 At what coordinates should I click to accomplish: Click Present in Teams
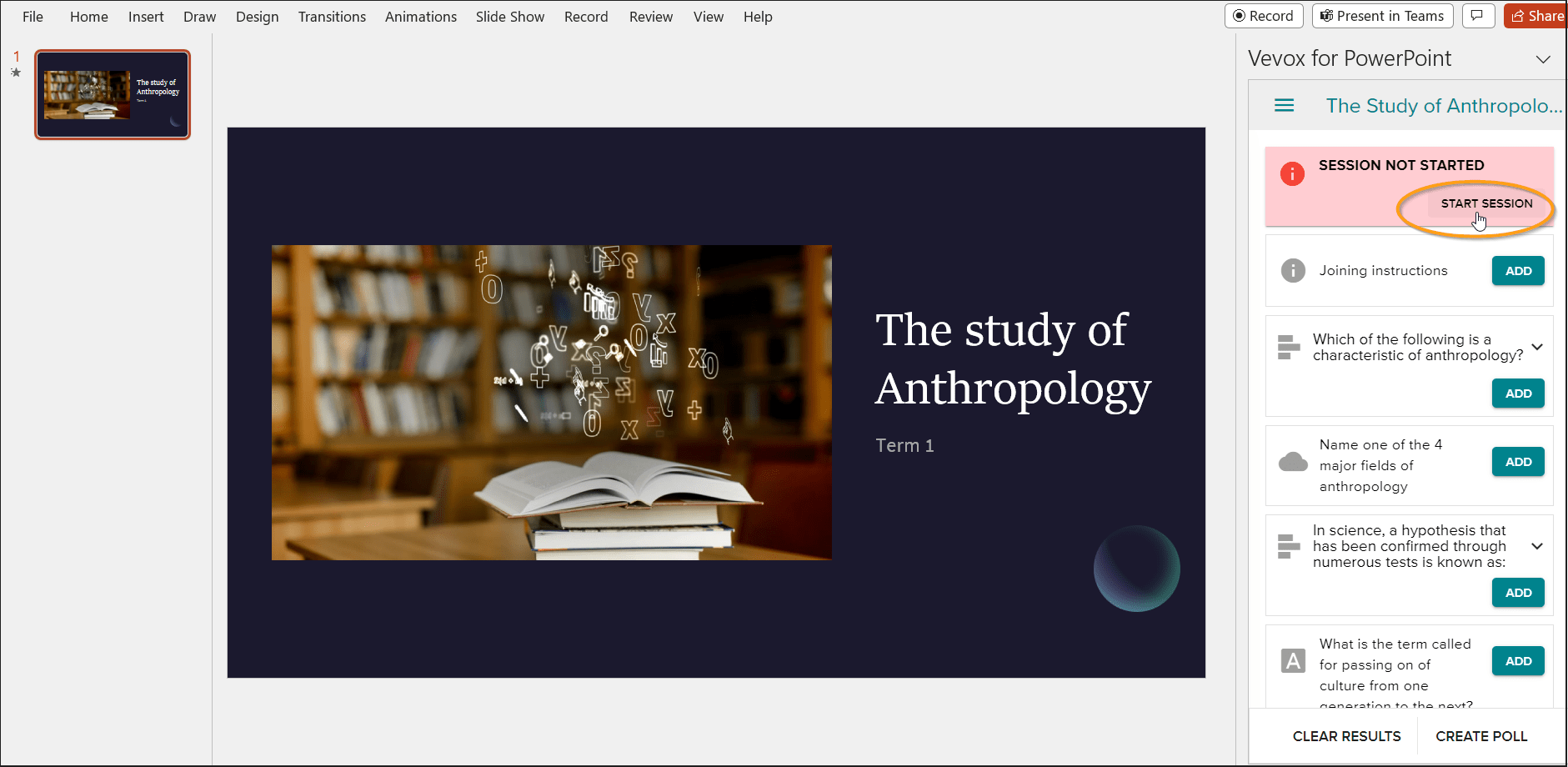pos(1383,16)
